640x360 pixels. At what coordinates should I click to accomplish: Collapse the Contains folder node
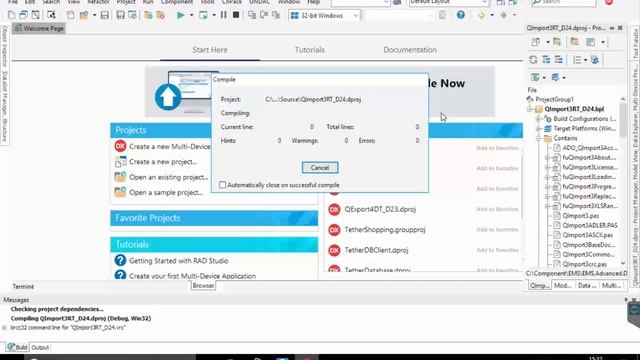pos(538,138)
